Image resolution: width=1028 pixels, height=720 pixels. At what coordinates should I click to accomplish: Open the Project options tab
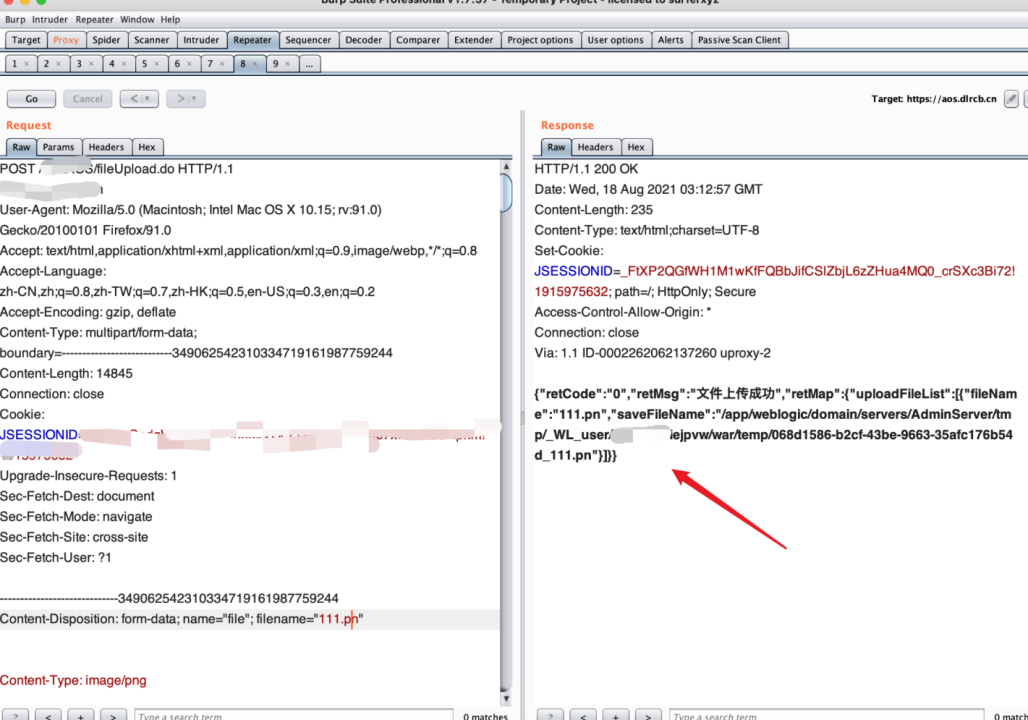(x=540, y=40)
